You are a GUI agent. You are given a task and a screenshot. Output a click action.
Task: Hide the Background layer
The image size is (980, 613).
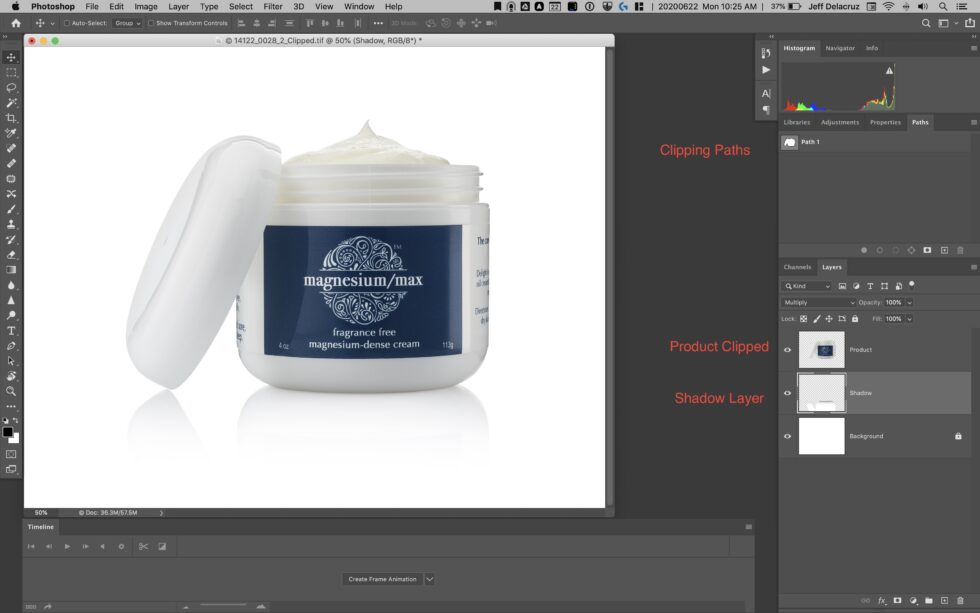(x=788, y=436)
